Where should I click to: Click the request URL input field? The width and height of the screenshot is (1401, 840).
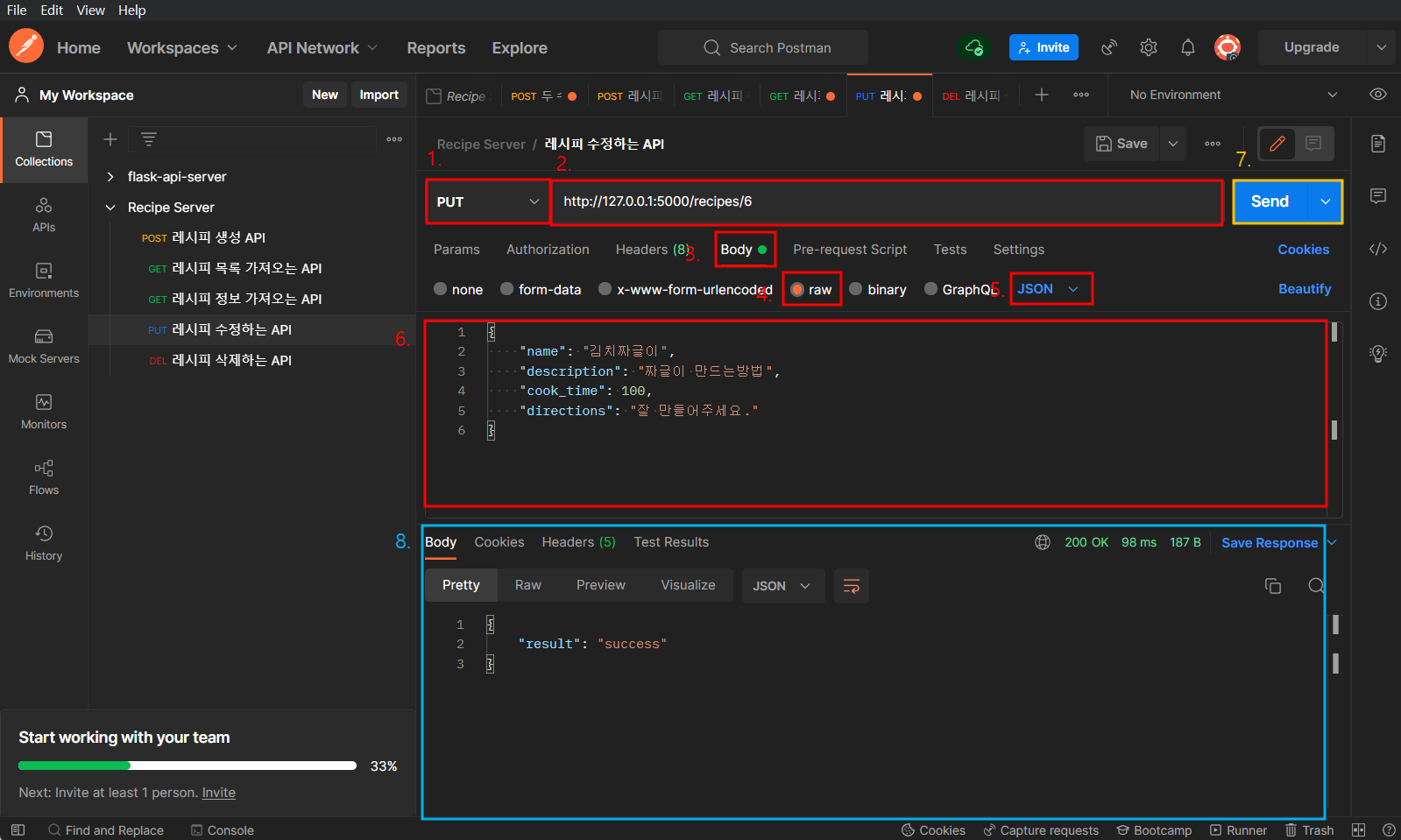[887, 201]
